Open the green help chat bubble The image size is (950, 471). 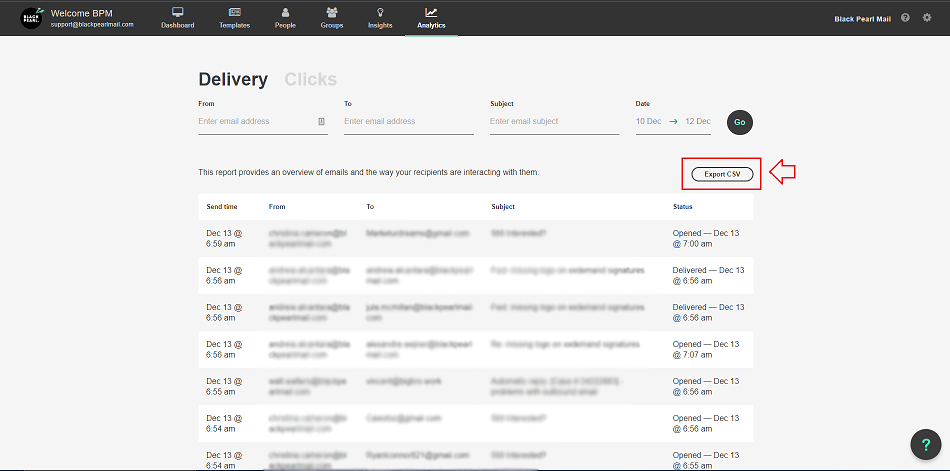point(926,444)
